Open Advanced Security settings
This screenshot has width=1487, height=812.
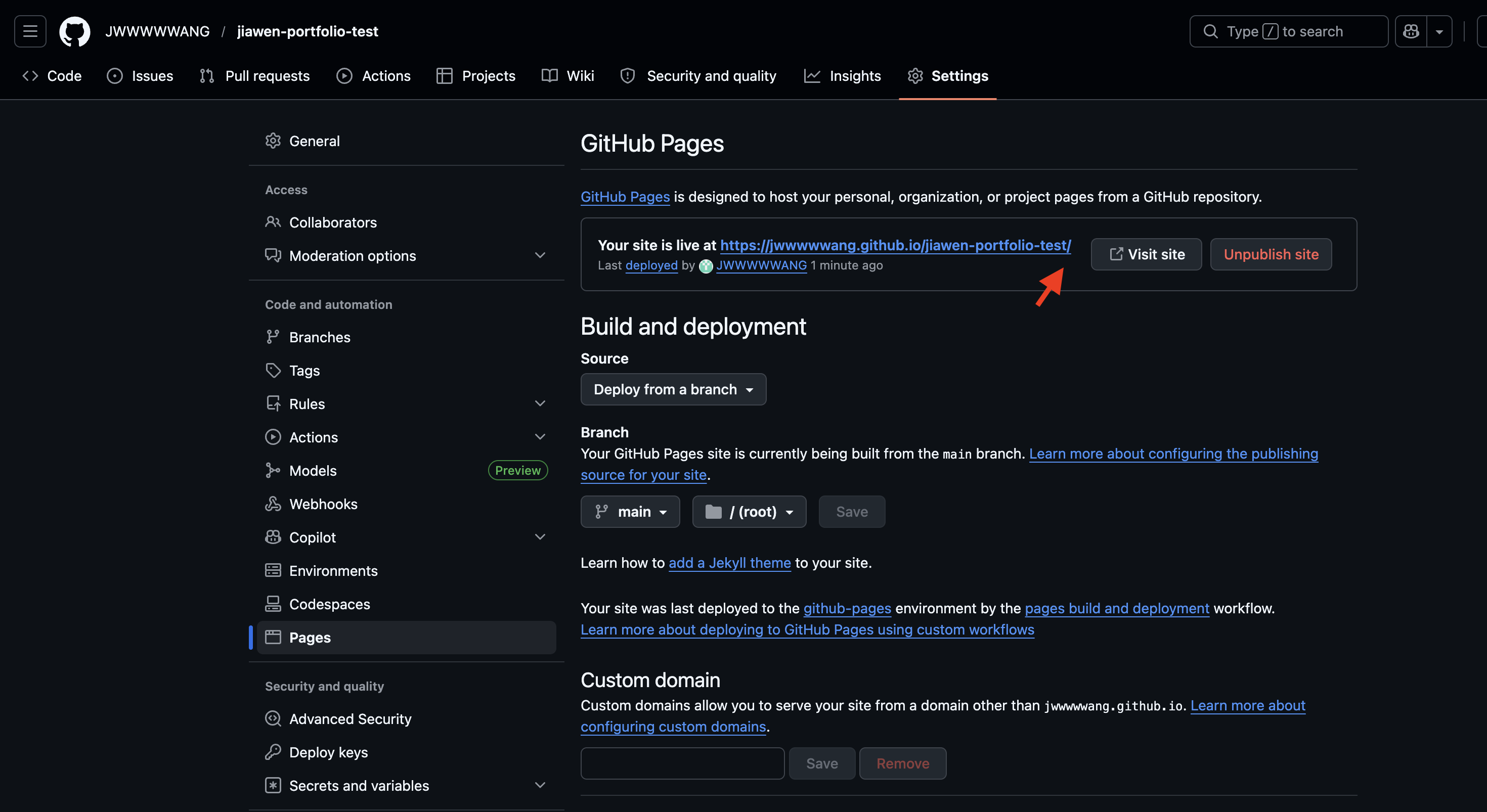pos(351,718)
